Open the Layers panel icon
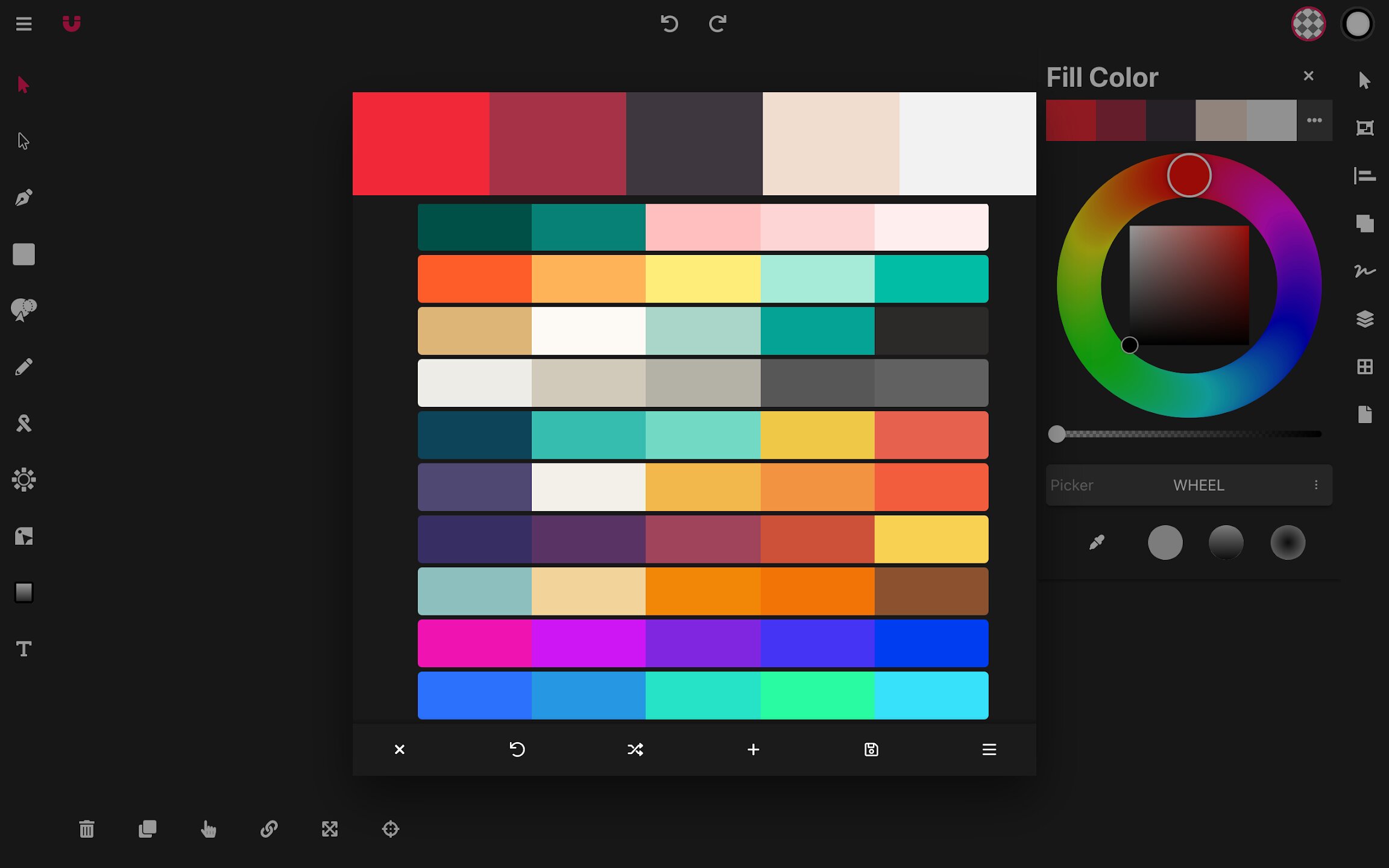This screenshot has width=1389, height=868. pyautogui.click(x=1365, y=319)
